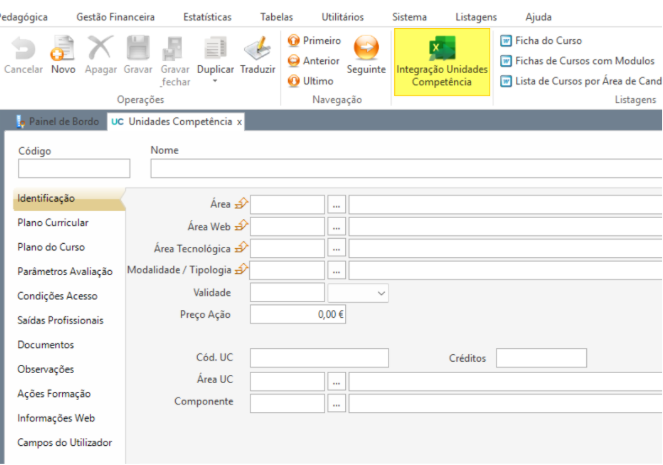Click the Gravar fechar icon

173,49
